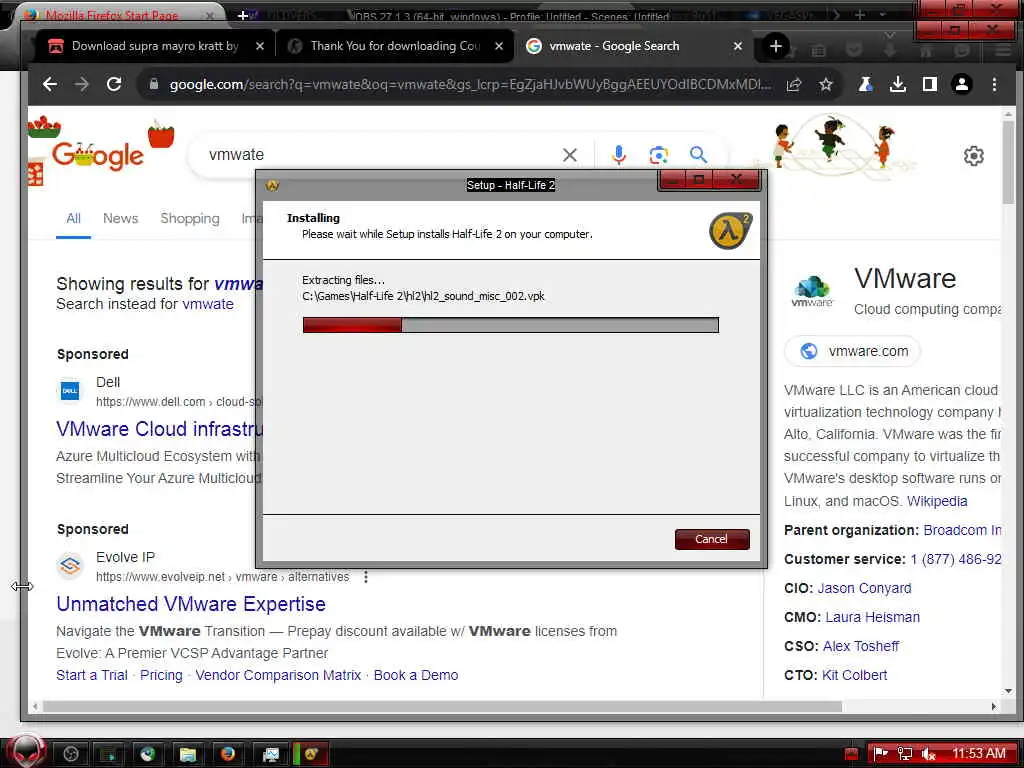Viewport: 1024px width, 768px height.
Task: Click the blue magnifier search button
Action: coord(698,155)
